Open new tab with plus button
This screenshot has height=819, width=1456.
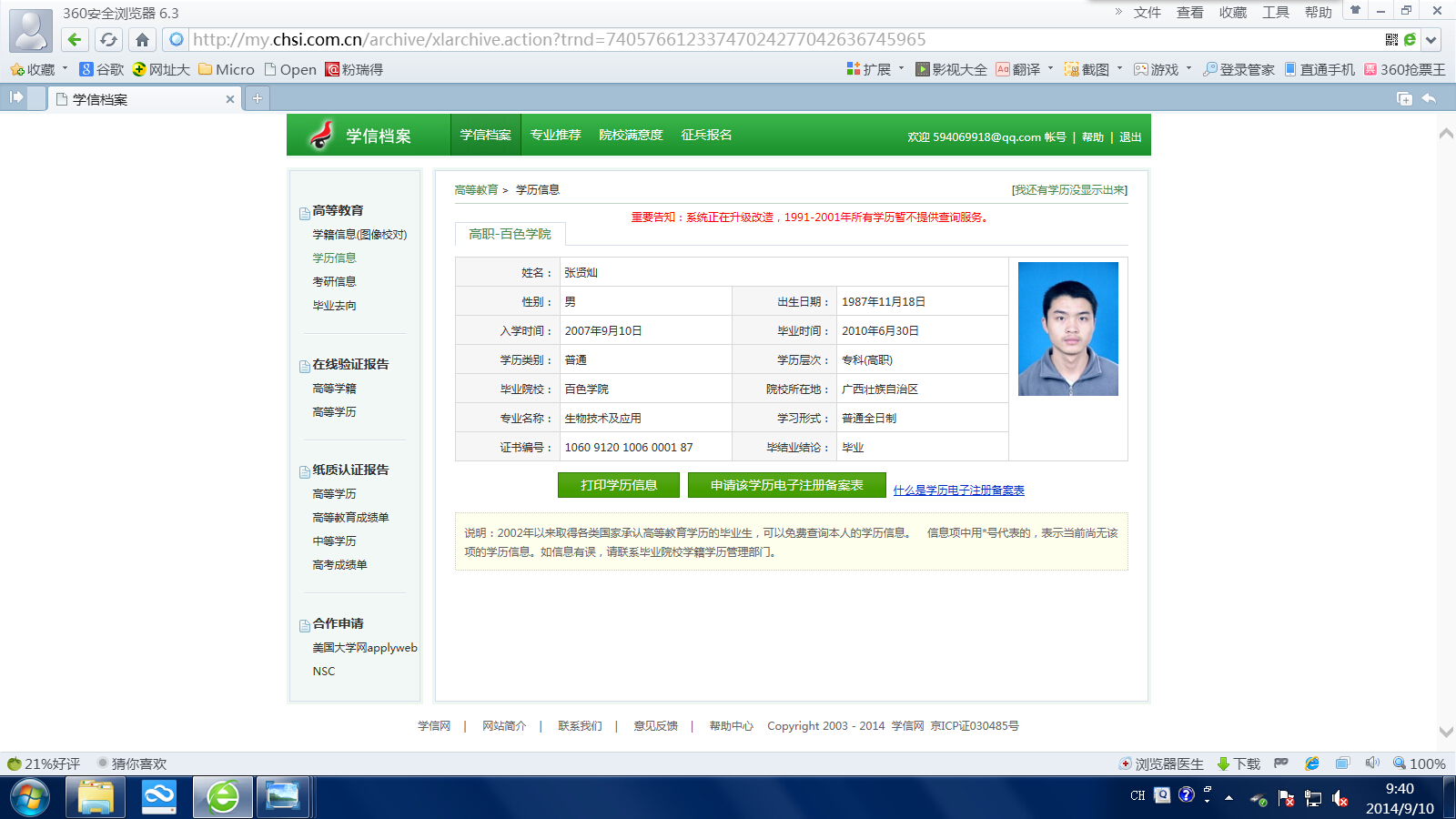pyautogui.click(x=258, y=98)
